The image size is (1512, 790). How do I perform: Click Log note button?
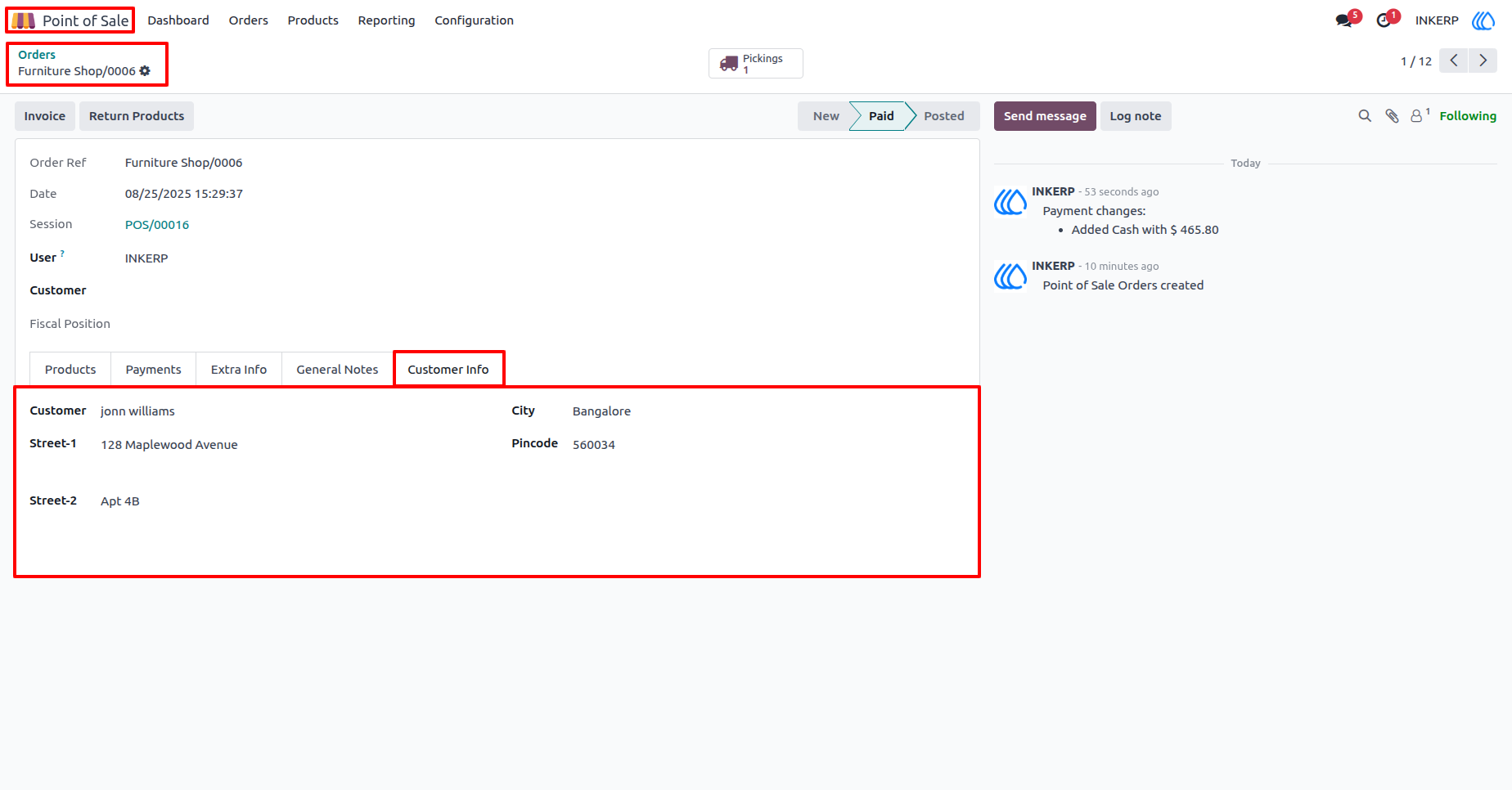point(1136,116)
